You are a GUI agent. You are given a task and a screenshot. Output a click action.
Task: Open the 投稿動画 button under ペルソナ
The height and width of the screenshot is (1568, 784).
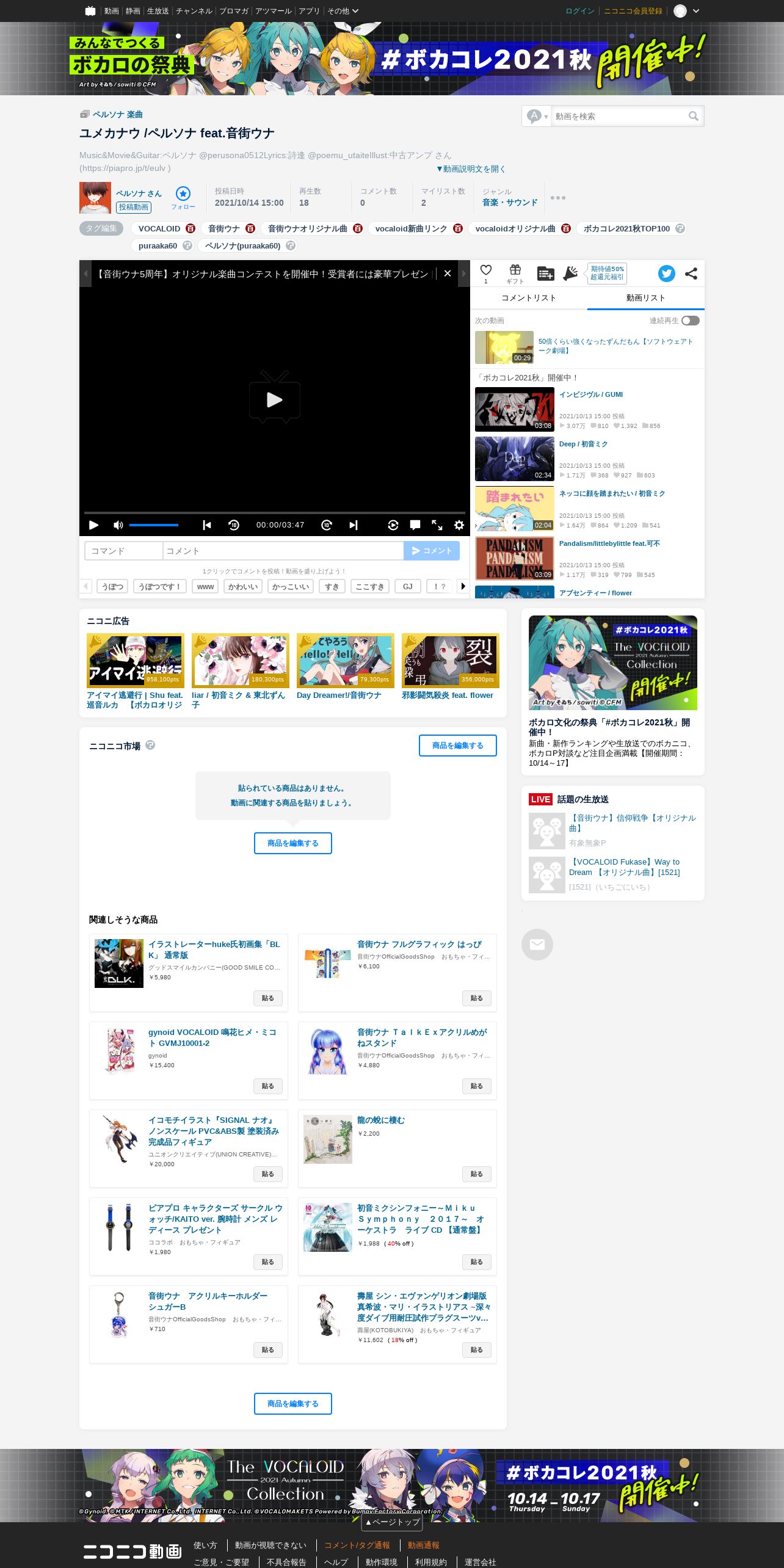134,207
